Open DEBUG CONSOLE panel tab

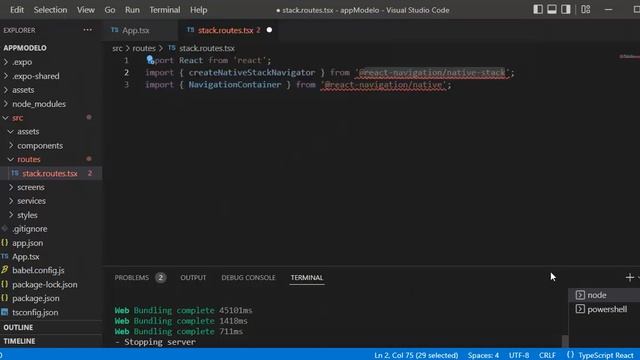(x=248, y=278)
